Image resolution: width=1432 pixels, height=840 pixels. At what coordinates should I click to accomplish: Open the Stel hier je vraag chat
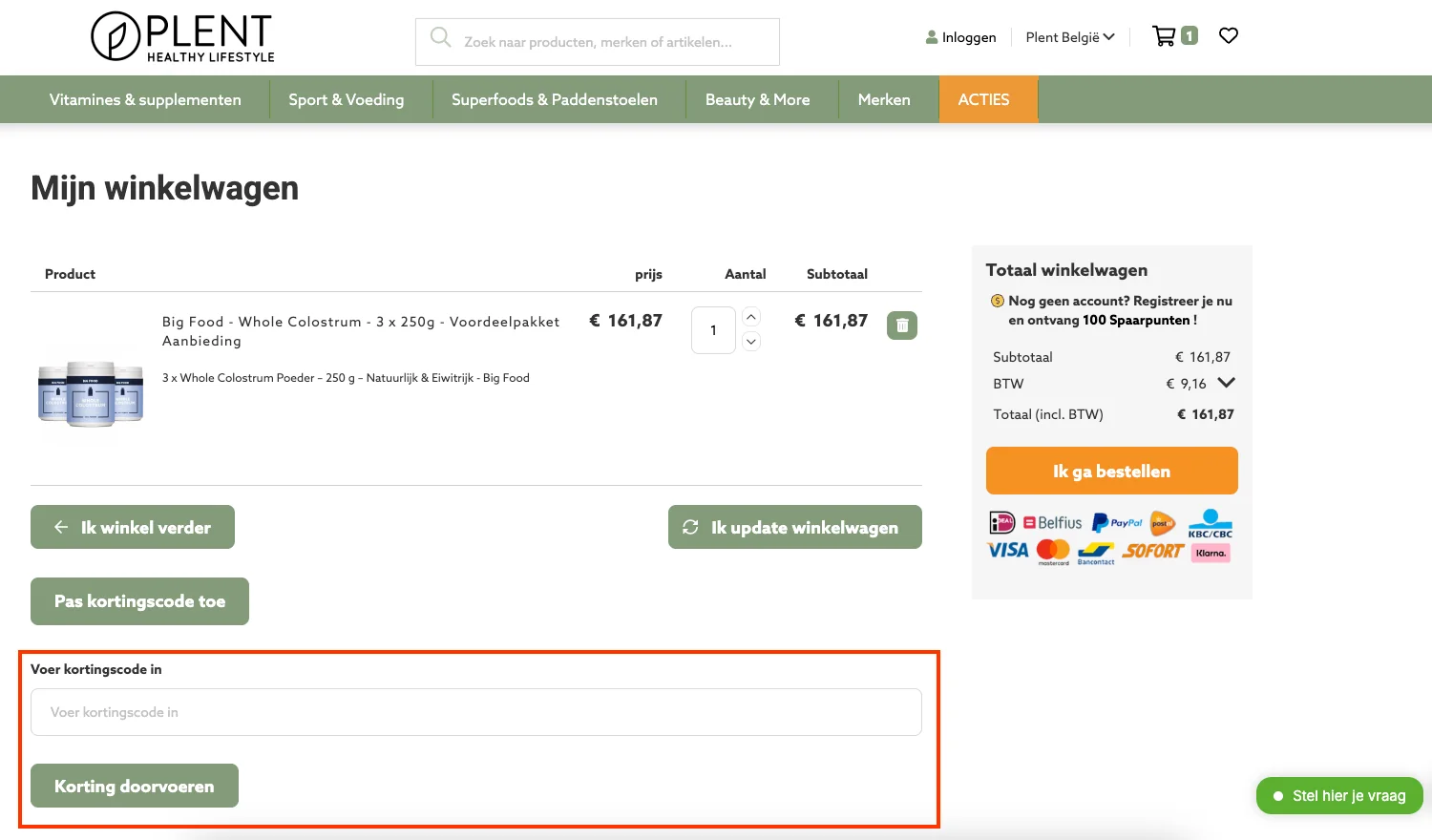(x=1338, y=795)
